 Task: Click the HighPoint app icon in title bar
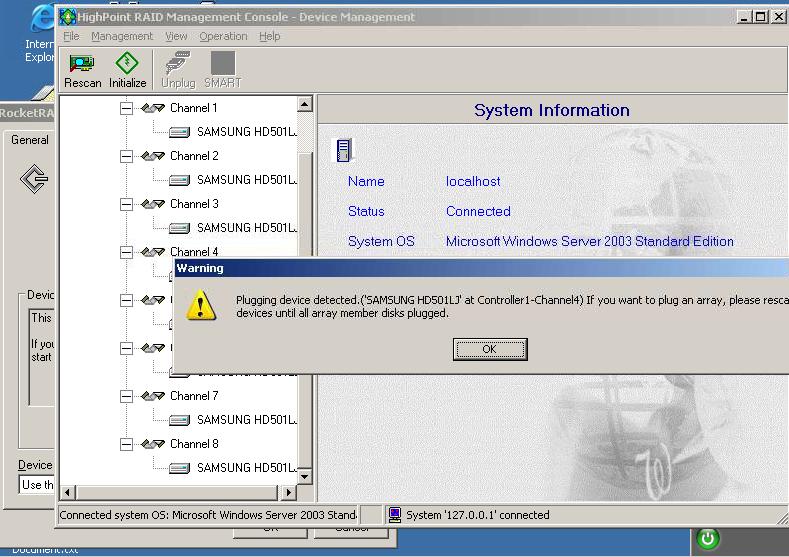pyautogui.click(x=67, y=17)
